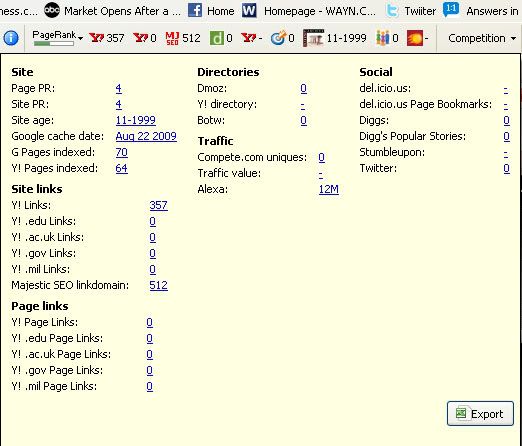Click the Stumbleupon dash value
The height and width of the screenshot is (446, 522).
[506, 153]
